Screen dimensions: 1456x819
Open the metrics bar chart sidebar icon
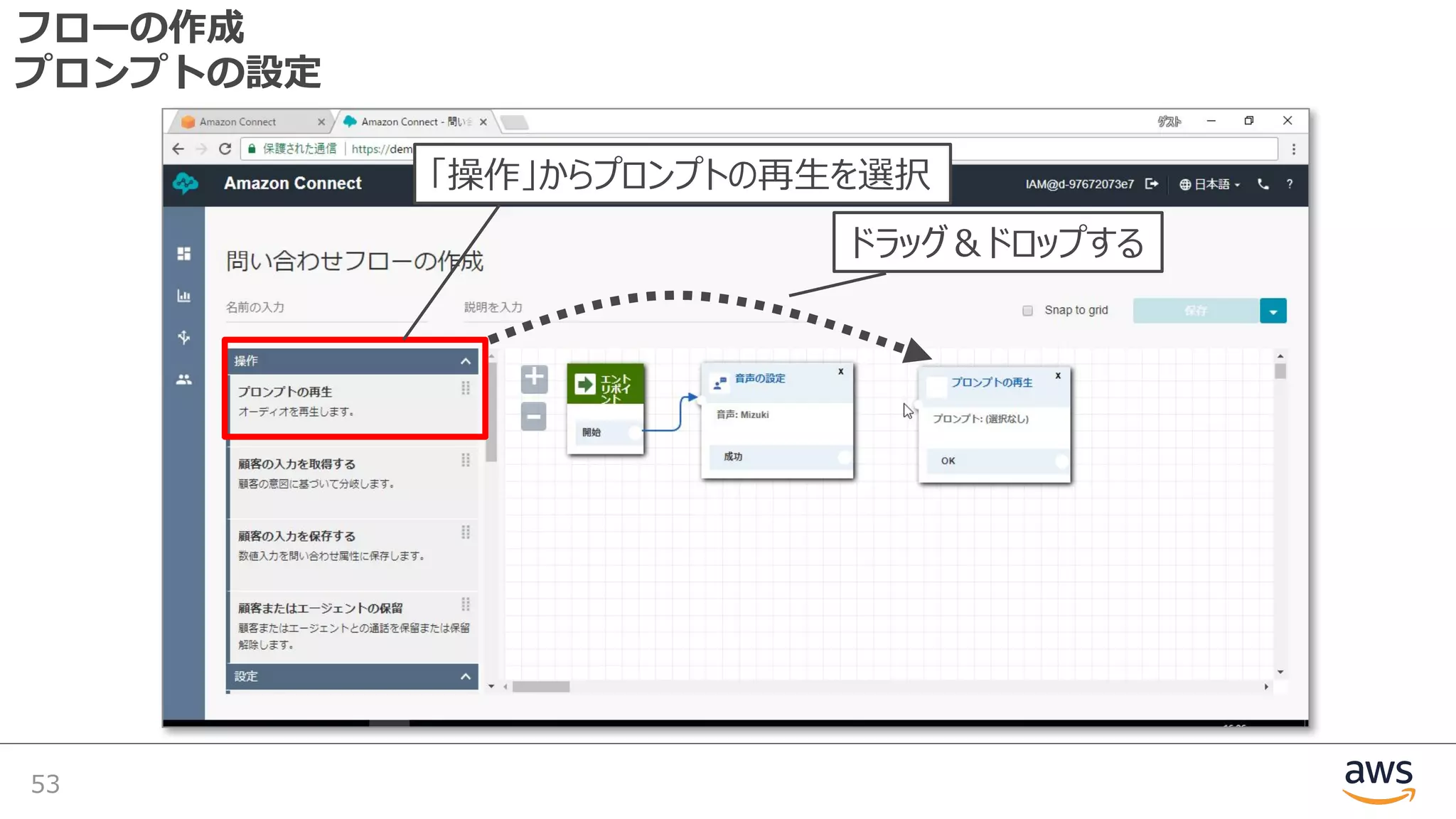click(x=184, y=296)
